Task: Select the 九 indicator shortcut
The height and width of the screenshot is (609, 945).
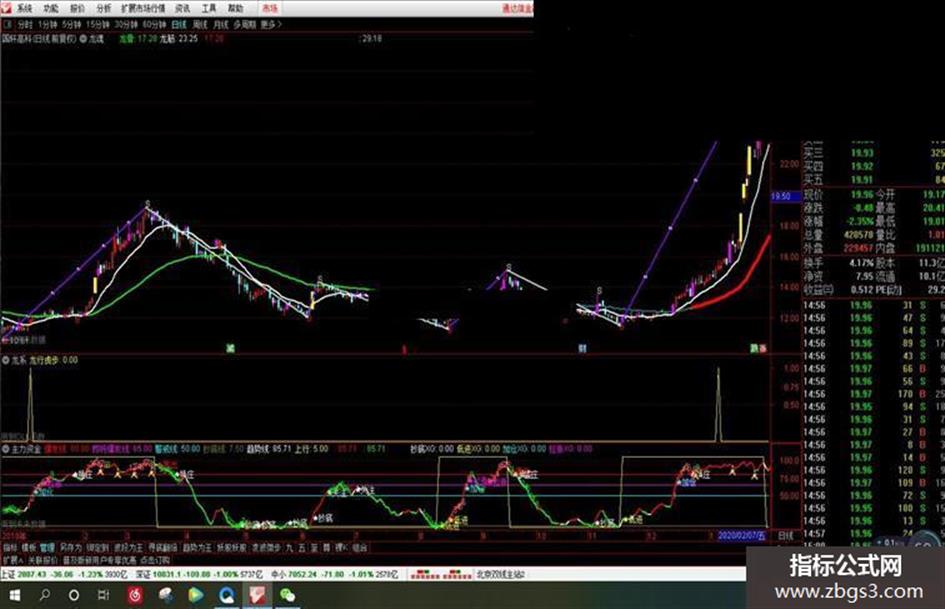Action: click(290, 547)
